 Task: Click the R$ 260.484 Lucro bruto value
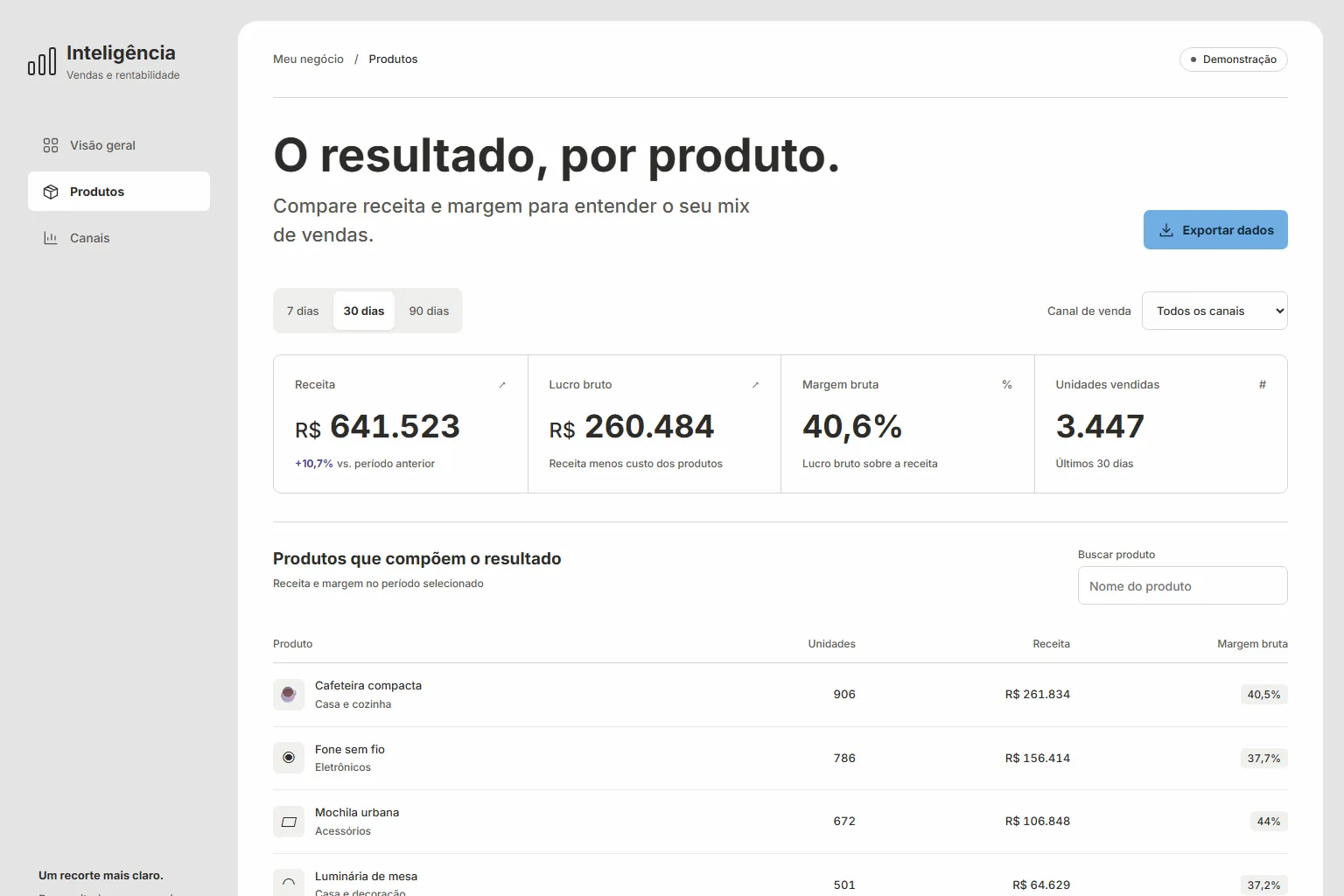(x=632, y=427)
